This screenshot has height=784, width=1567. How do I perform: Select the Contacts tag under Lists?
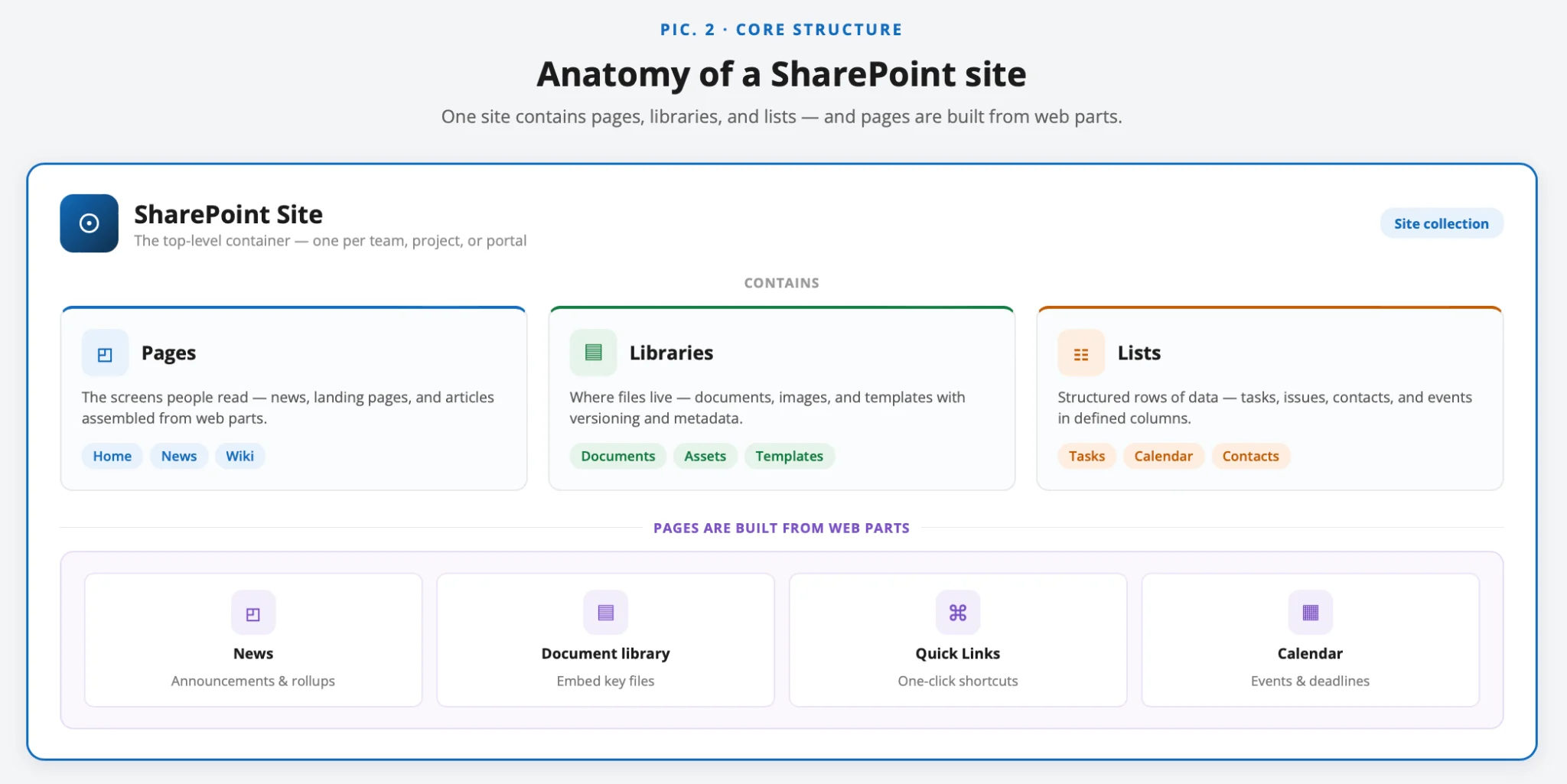click(x=1251, y=456)
